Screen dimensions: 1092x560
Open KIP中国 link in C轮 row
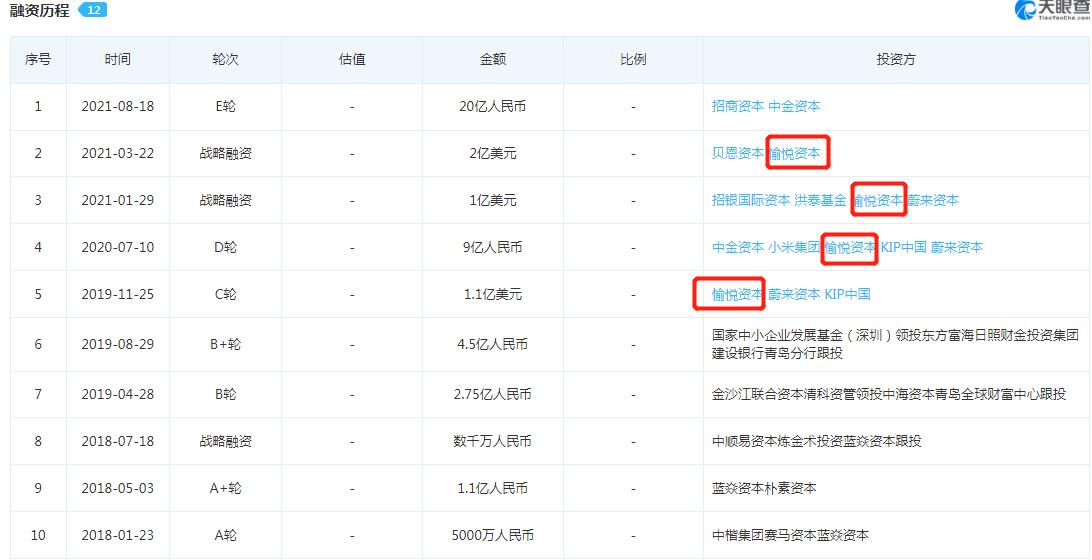tap(848, 295)
